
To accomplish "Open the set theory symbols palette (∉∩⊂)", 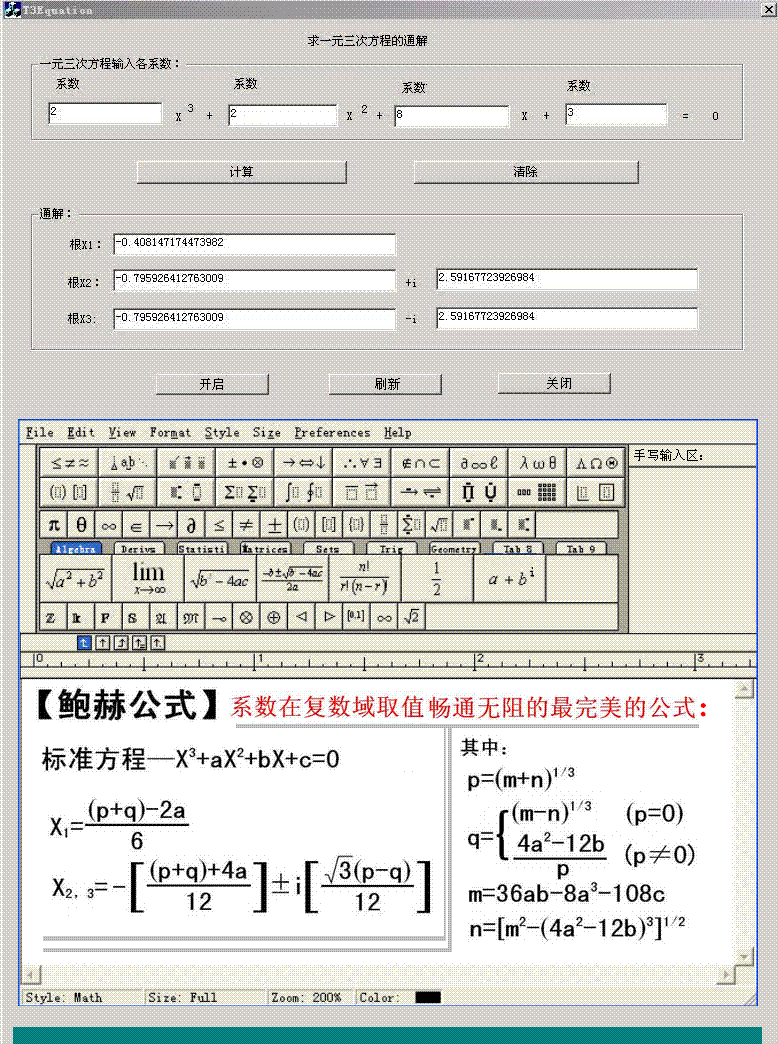I will (x=421, y=463).
